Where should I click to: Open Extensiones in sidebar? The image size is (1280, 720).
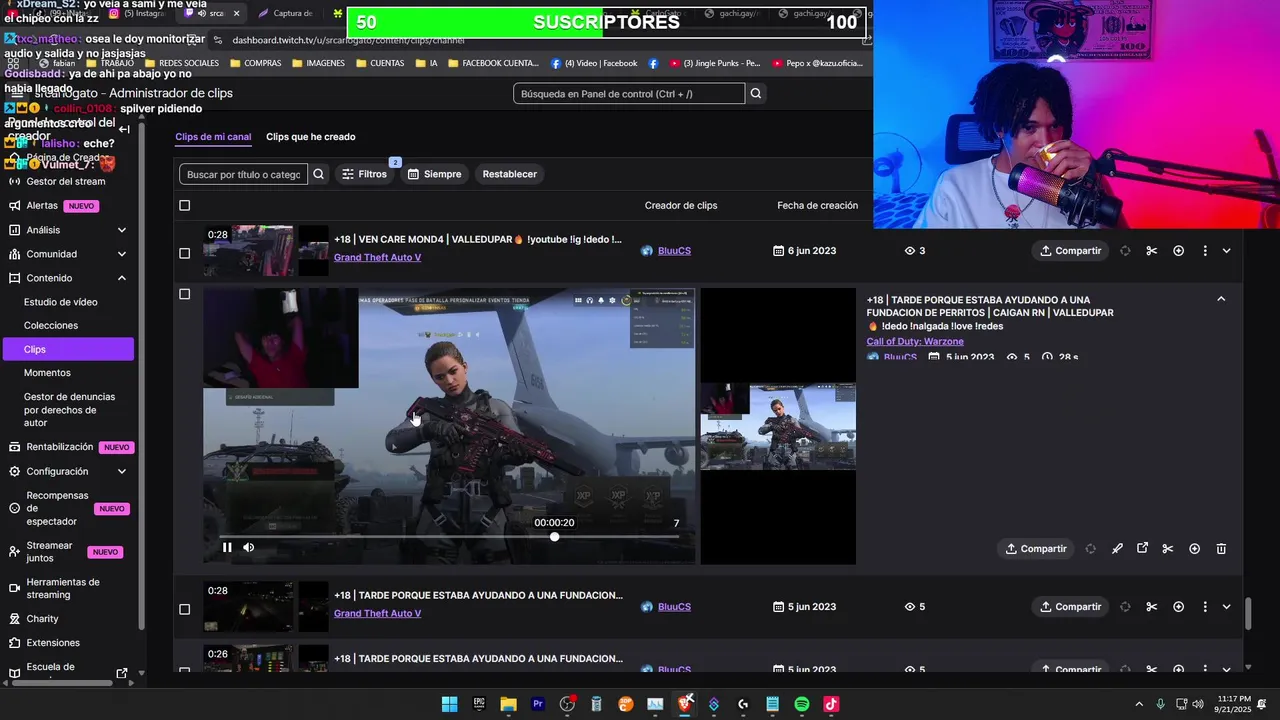click(53, 643)
